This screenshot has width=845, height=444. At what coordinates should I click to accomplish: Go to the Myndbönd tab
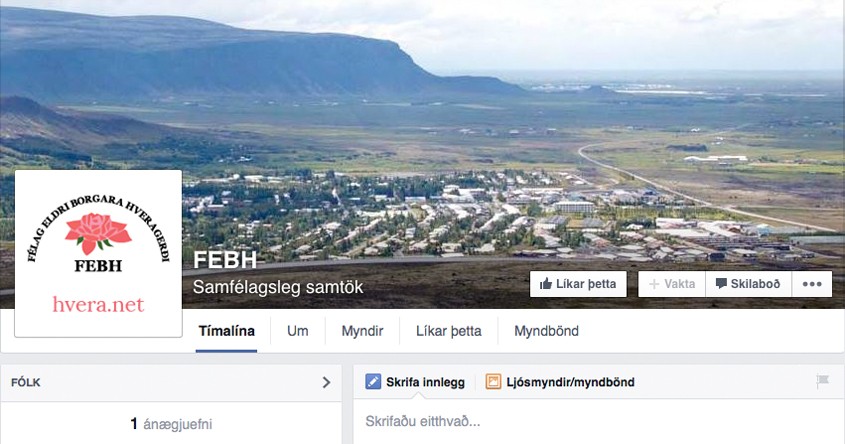click(546, 331)
